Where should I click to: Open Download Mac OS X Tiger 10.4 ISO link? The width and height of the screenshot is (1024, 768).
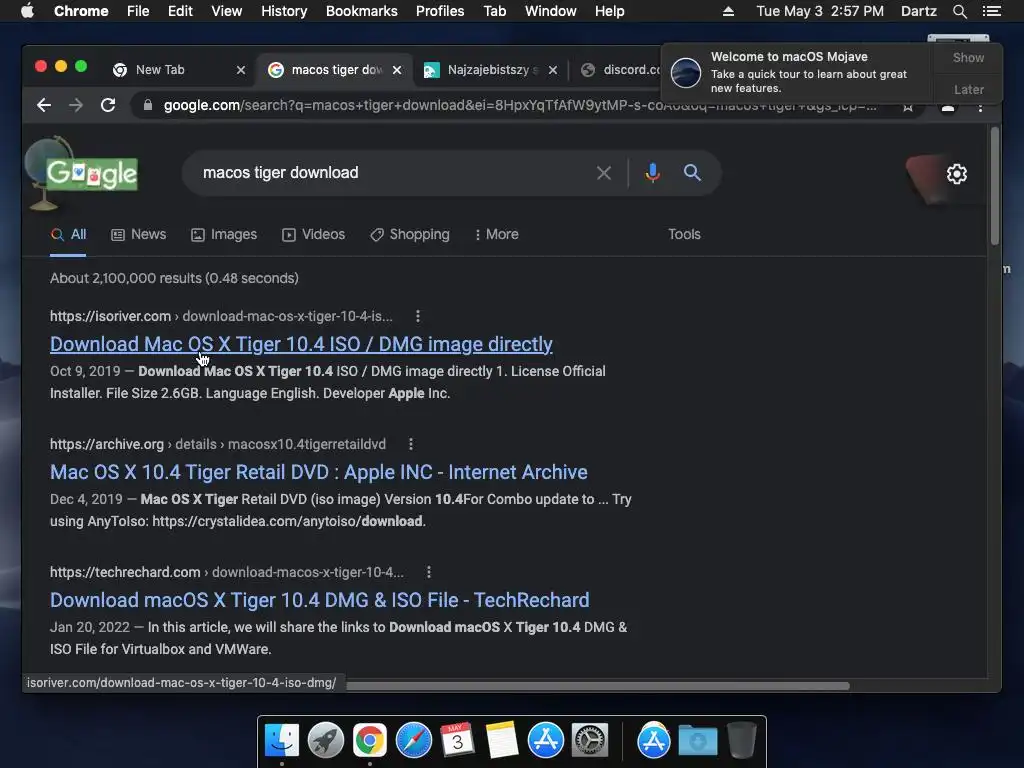pos(301,344)
